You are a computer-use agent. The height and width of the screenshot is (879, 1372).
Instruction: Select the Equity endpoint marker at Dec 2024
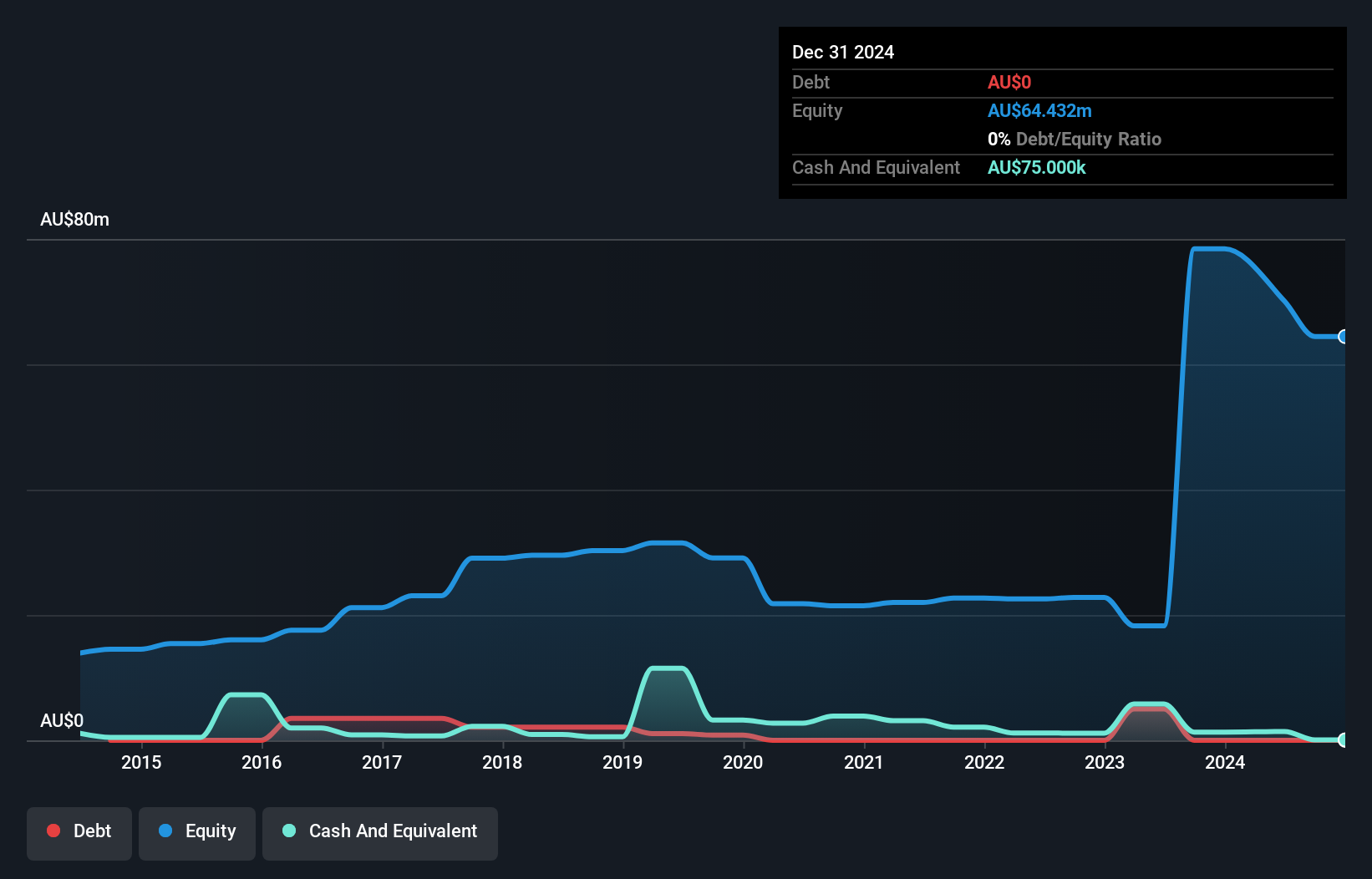1344,337
